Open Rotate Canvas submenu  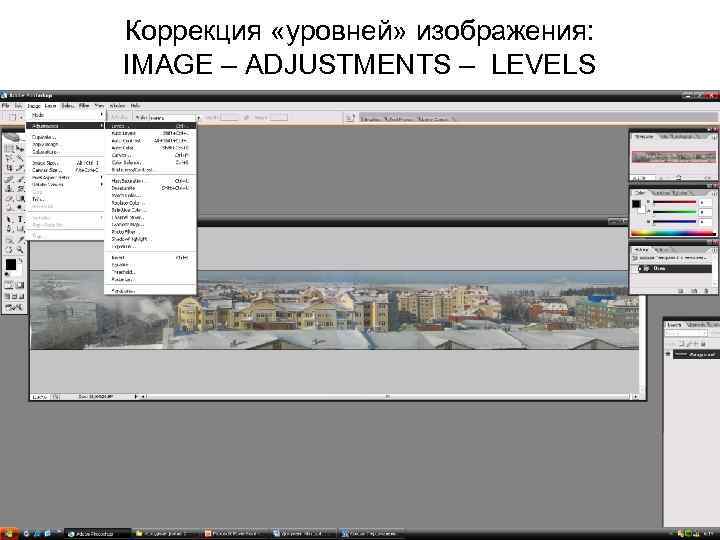click(65, 185)
